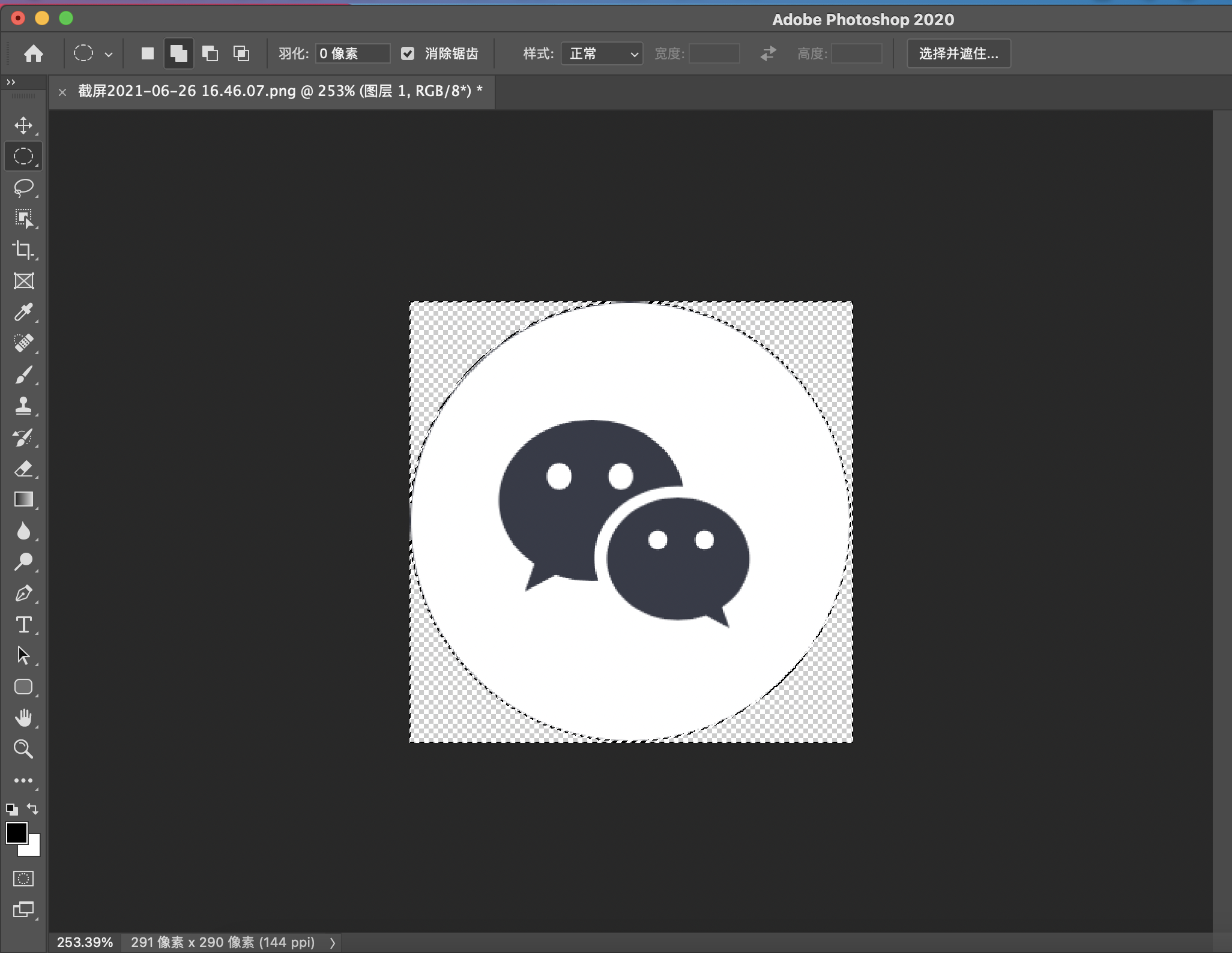Choose Add to selection mode
Screen dimensions: 1232x953
[x=179, y=54]
